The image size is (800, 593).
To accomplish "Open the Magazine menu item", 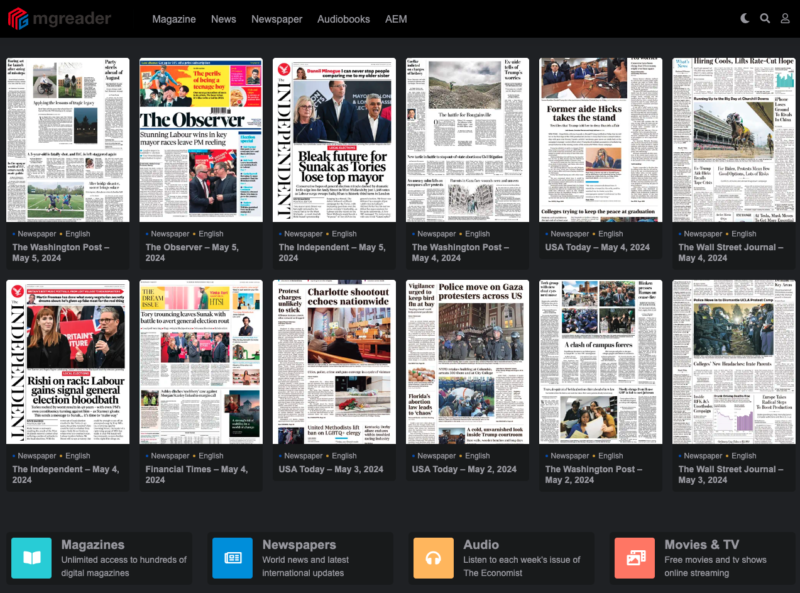I will [x=174, y=19].
